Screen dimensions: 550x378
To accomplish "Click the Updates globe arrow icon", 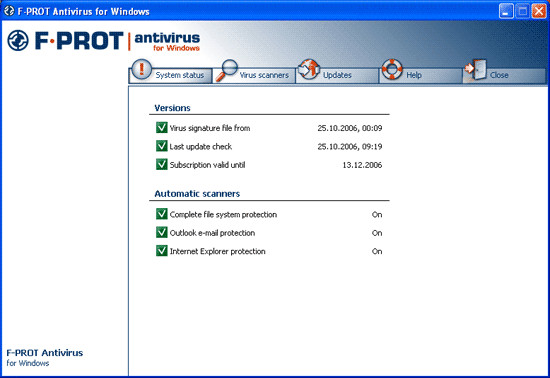I will 309,69.
